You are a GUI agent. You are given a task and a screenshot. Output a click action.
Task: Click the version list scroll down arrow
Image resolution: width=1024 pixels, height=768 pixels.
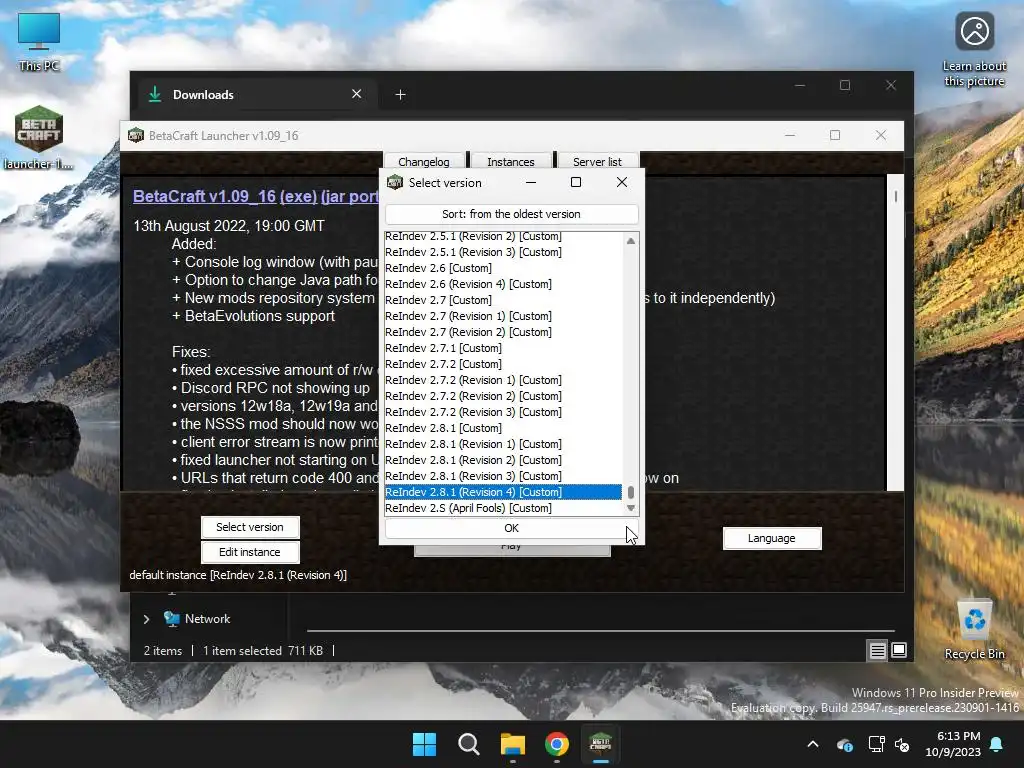[630, 508]
